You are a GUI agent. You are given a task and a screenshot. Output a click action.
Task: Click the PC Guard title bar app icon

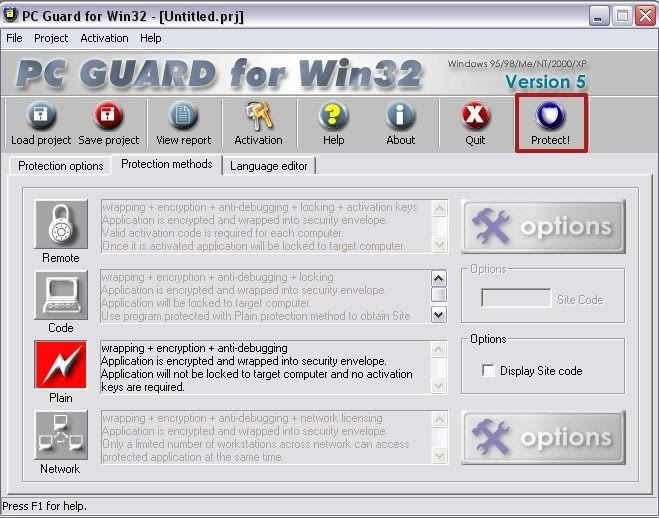(x=10, y=15)
